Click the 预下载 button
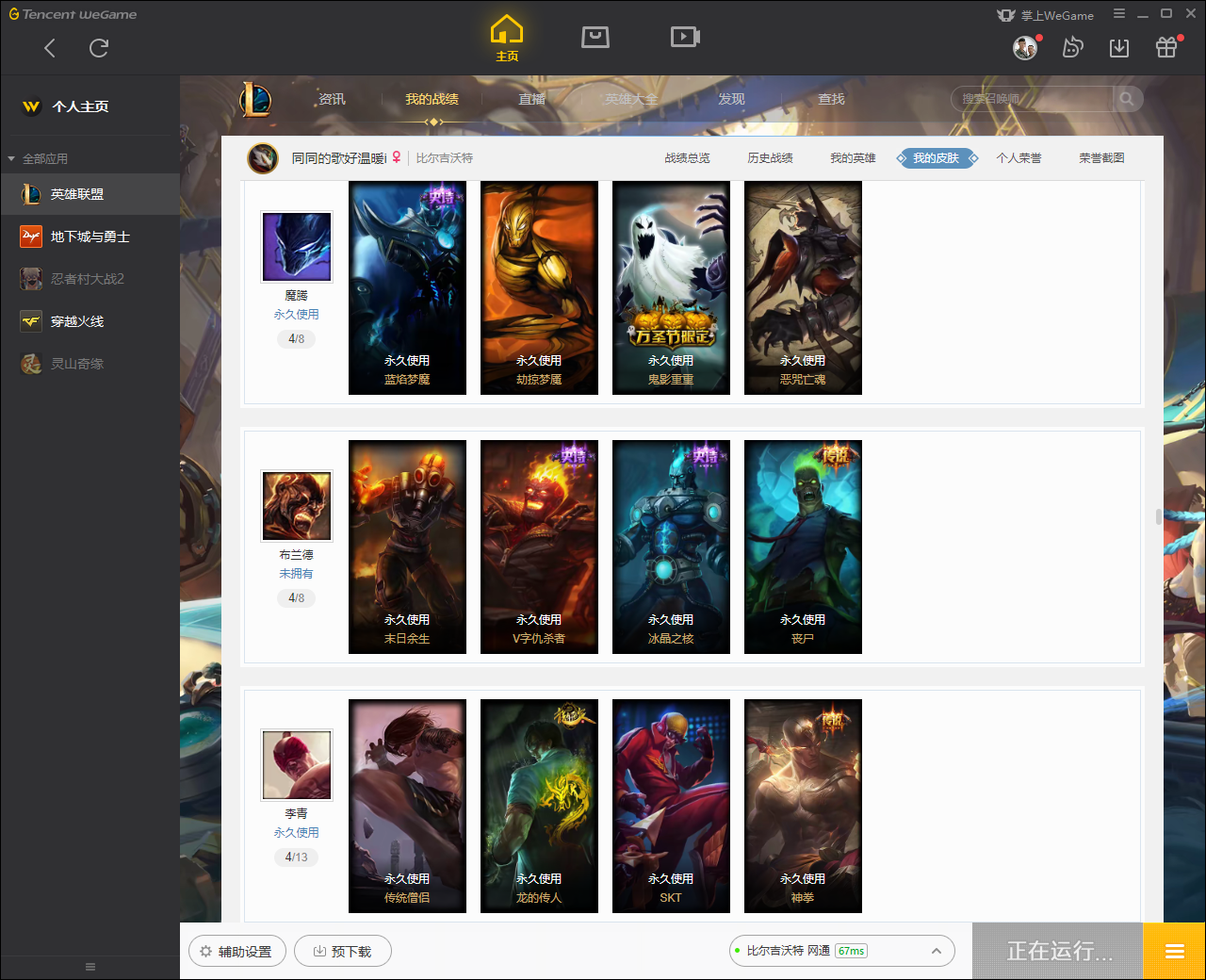The image size is (1206, 980). pyautogui.click(x=342, y=952)
